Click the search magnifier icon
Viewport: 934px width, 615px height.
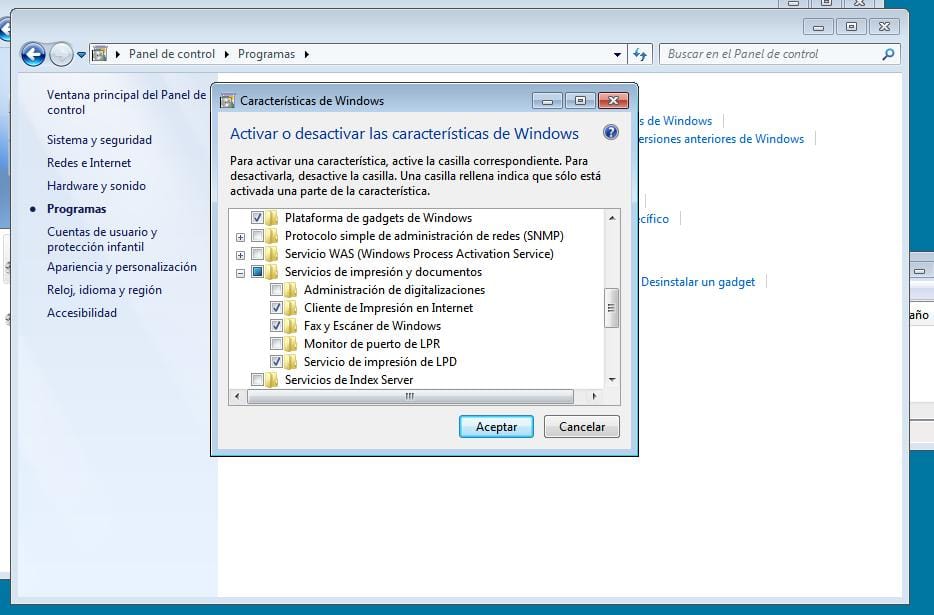(x=888, y=54)
